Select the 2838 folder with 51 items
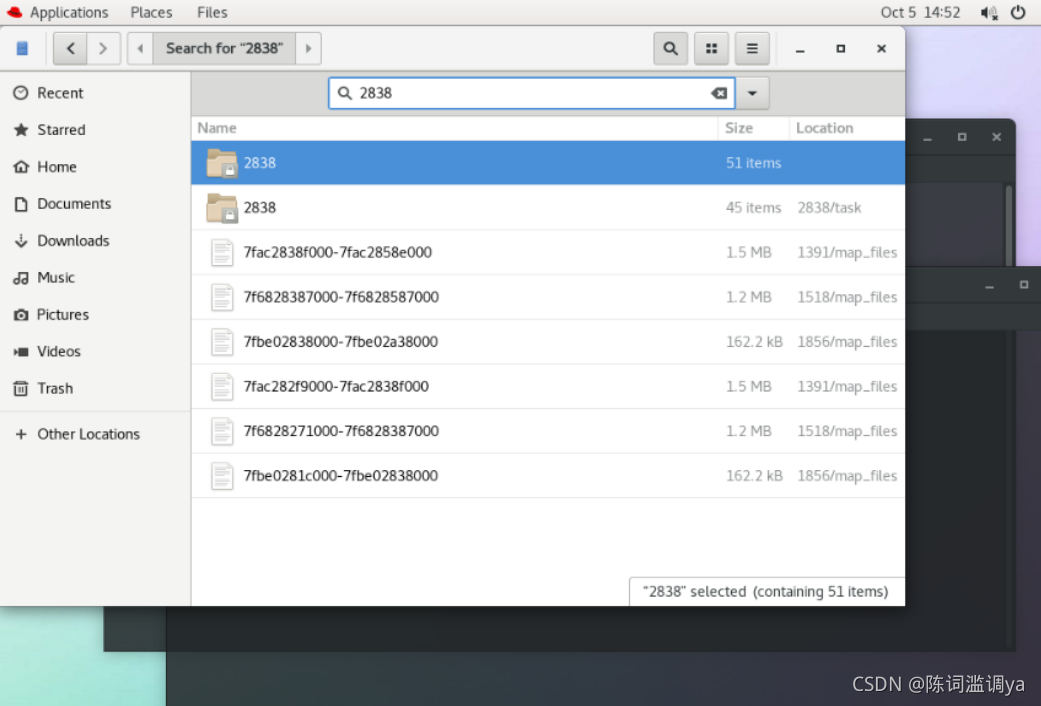This screenshot has width=1041, height=706. [x=548, y=163]
